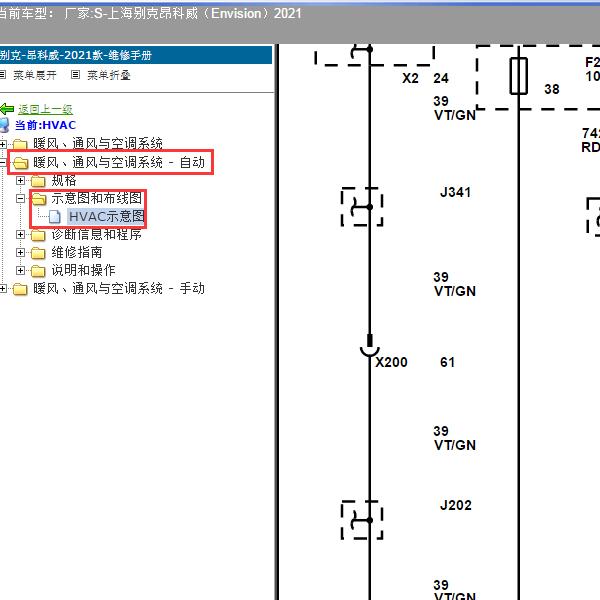Image resolution: width=600 pixels, height=600 pixels.
Task: Click the HVAC示意图 document icon
Action: click(x=55, y=217)
